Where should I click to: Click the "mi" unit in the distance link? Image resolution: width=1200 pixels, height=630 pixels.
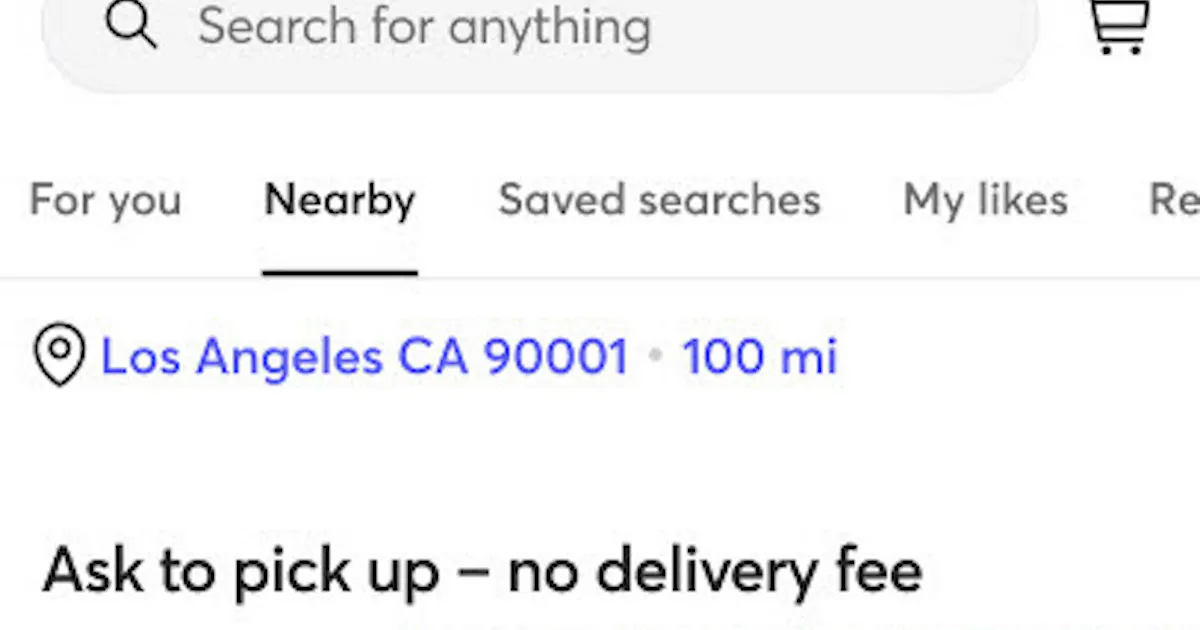click(x=808, y=356)
